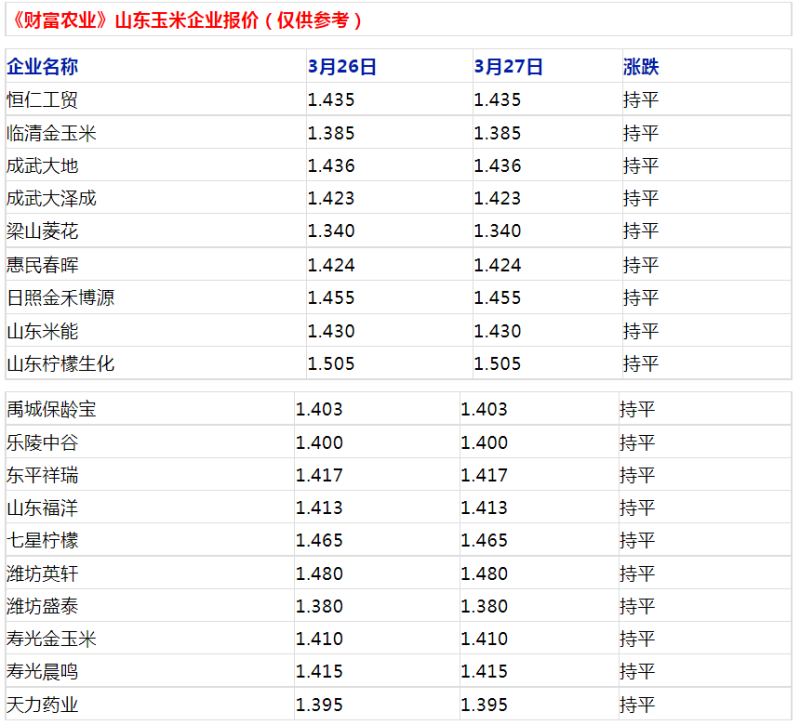Screen dimensions: 800x725
Task: Click the company name 日照金禾博源
Action: pos(61,297)
